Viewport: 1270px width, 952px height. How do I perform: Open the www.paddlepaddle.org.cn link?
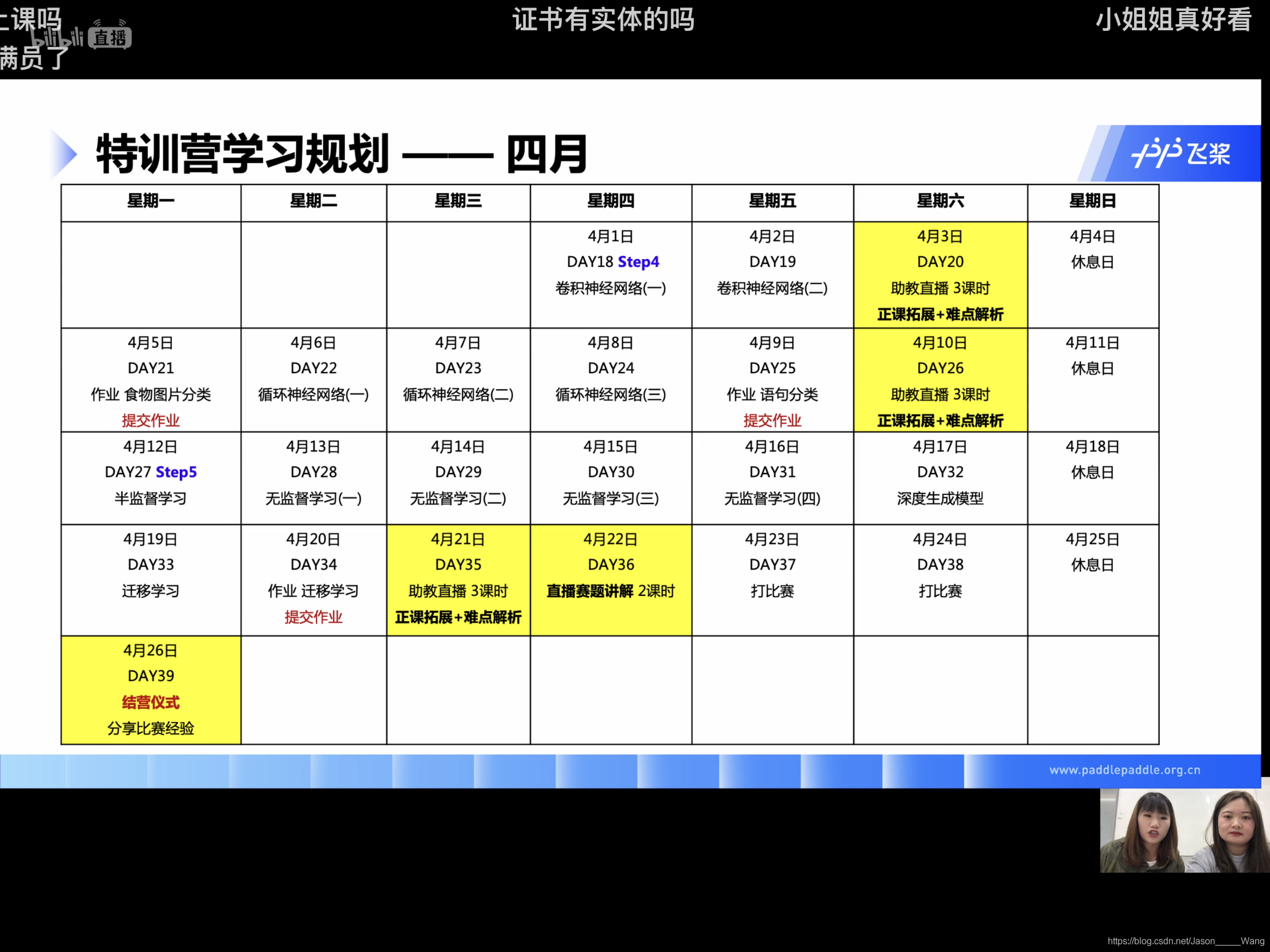pyautogui.click(x=1124, y=770)
